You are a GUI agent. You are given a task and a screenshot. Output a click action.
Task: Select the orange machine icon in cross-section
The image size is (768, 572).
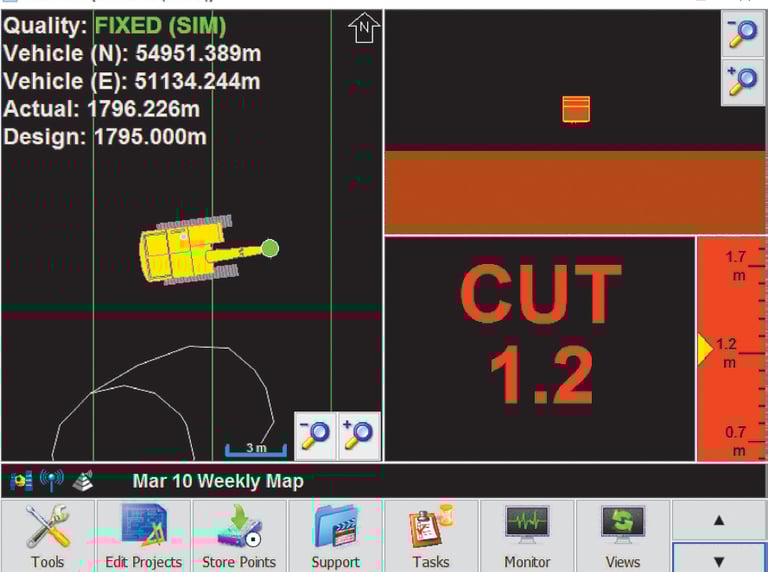[576, 109]
